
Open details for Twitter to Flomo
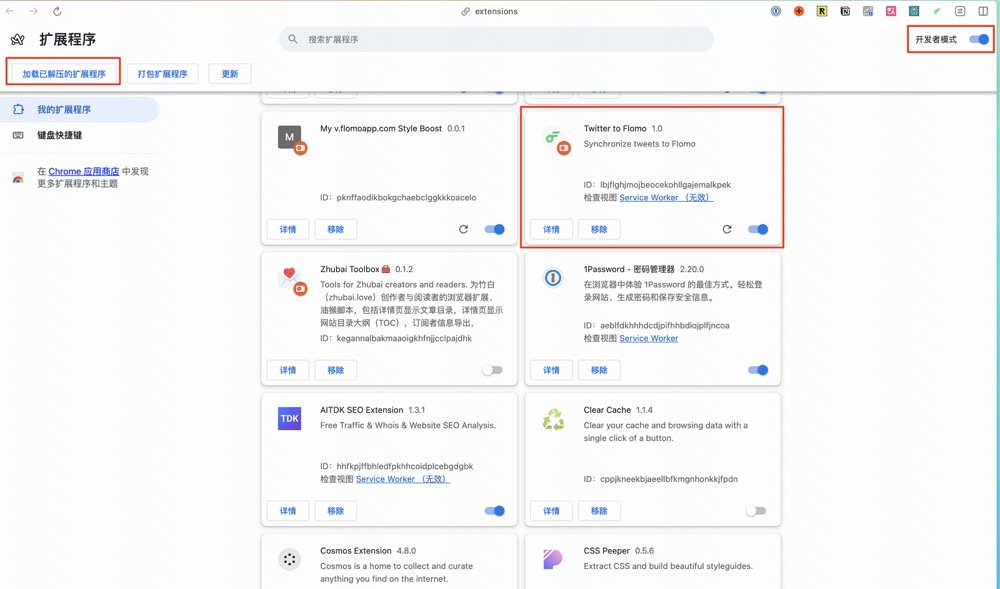pos(551,229)
